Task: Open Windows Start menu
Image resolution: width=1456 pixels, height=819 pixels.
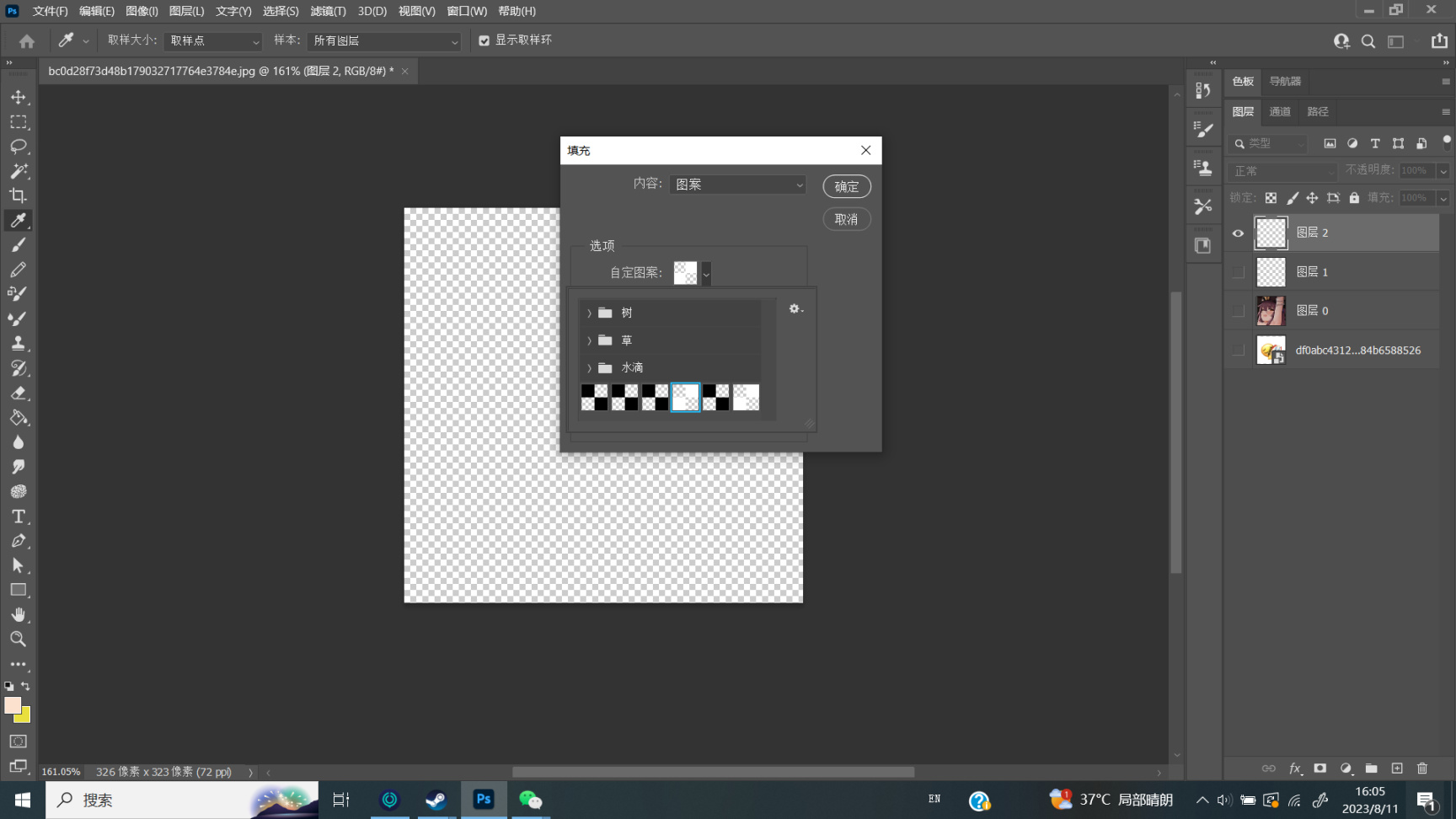Action: coord(23,800)
